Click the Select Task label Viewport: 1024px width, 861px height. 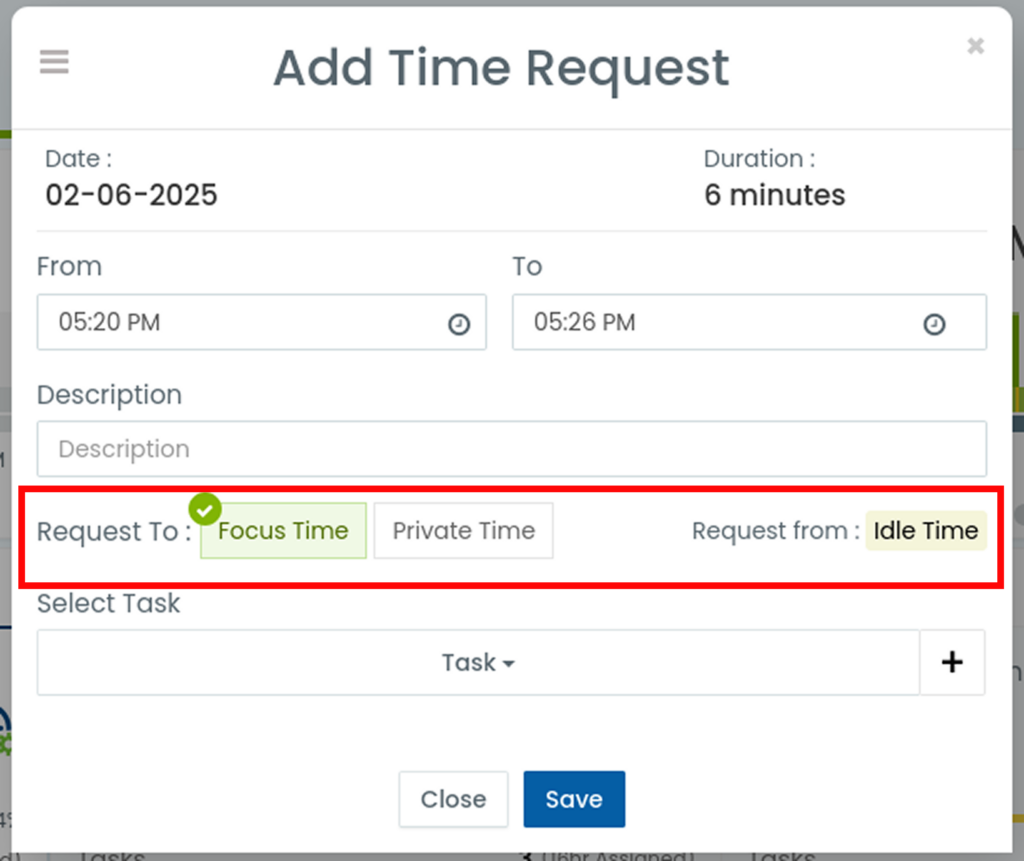(108, 603)
